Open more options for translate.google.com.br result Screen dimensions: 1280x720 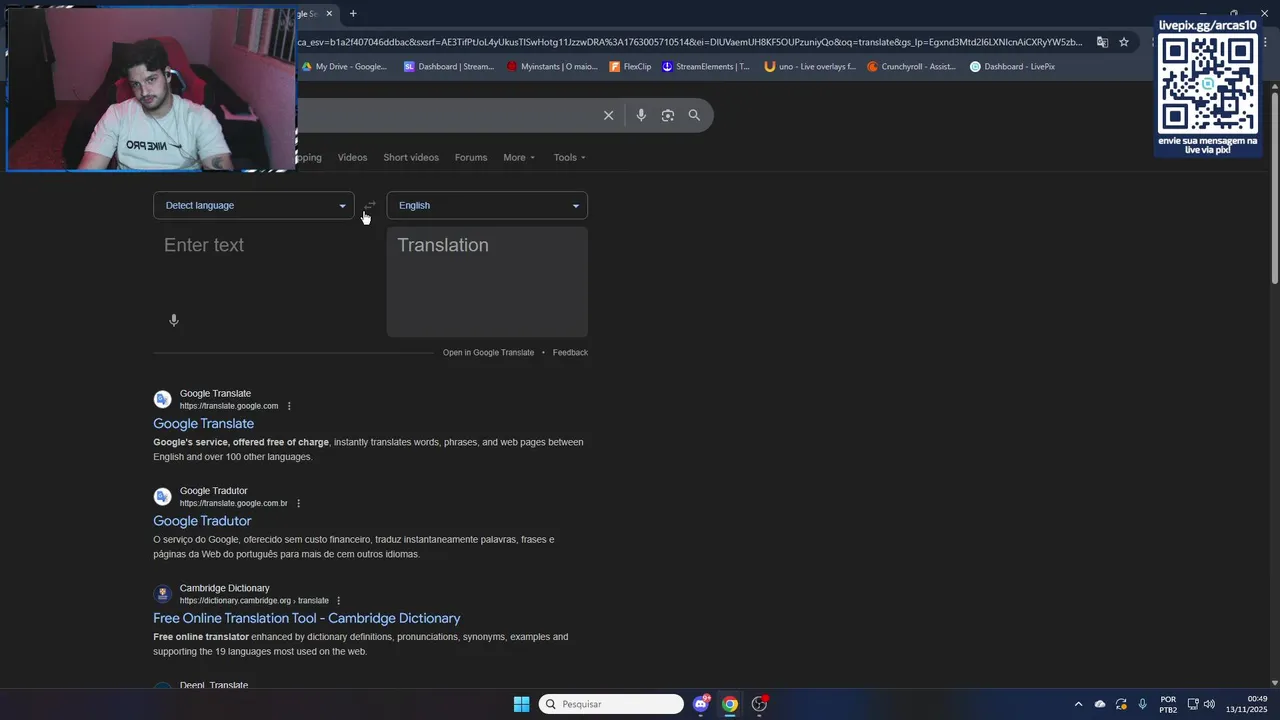298,503
